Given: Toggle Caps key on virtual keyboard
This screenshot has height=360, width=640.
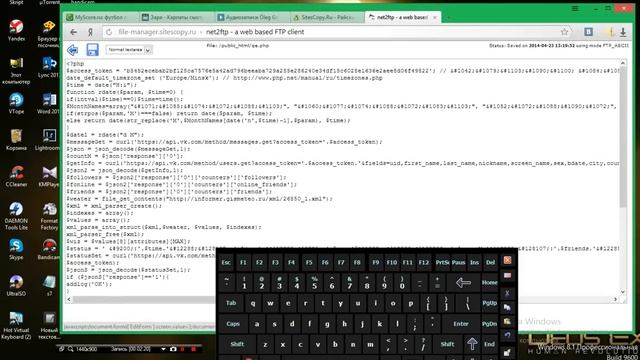Looking at the screenshot, I should click(x=233, y=324).
